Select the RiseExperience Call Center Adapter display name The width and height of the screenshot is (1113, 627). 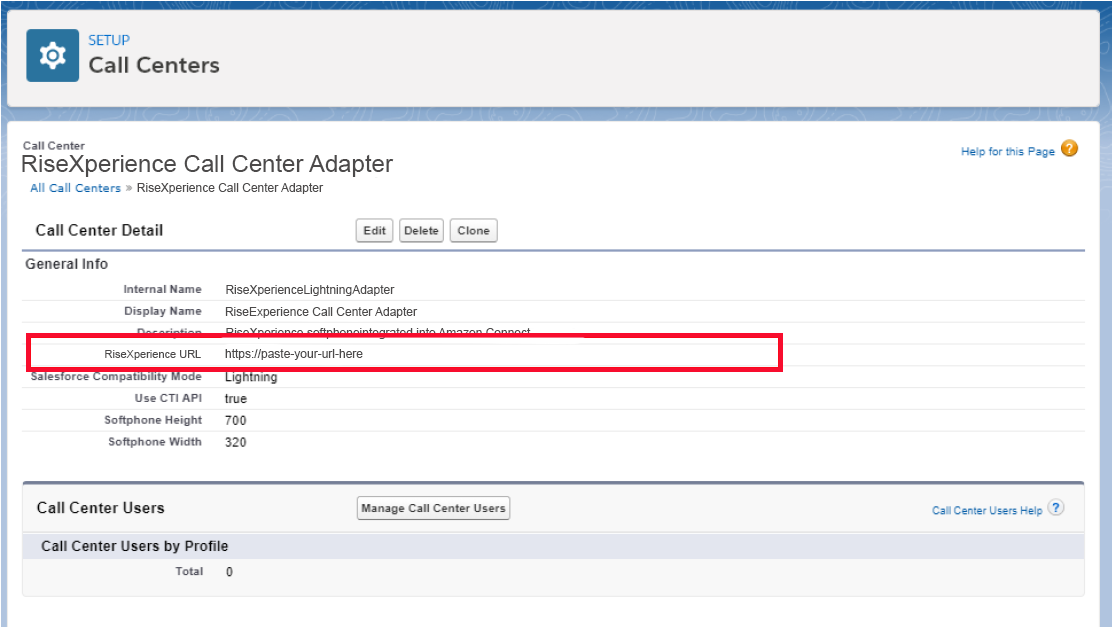(321, 312)
